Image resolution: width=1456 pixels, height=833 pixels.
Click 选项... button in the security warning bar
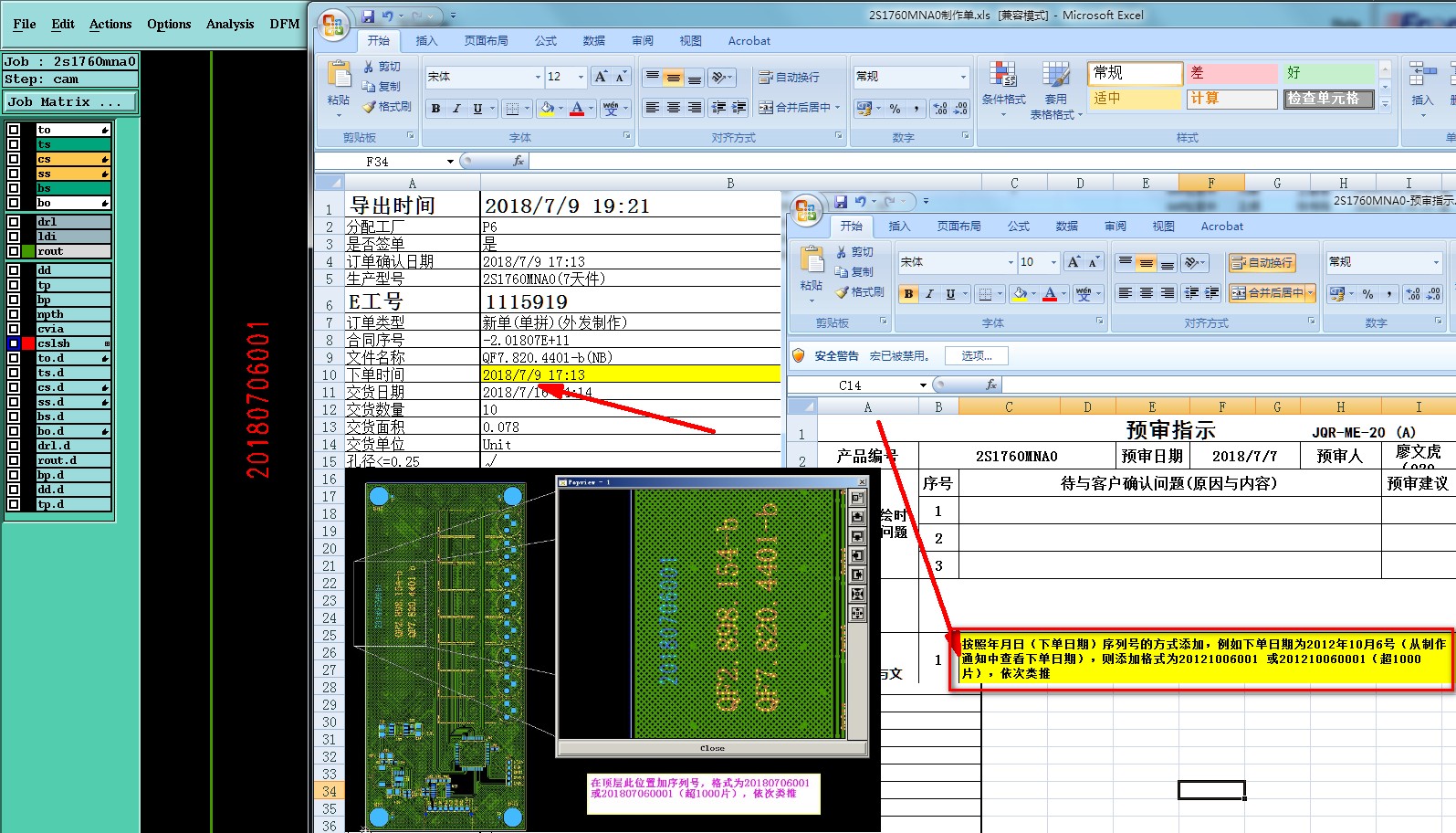(x=976, y=356)
